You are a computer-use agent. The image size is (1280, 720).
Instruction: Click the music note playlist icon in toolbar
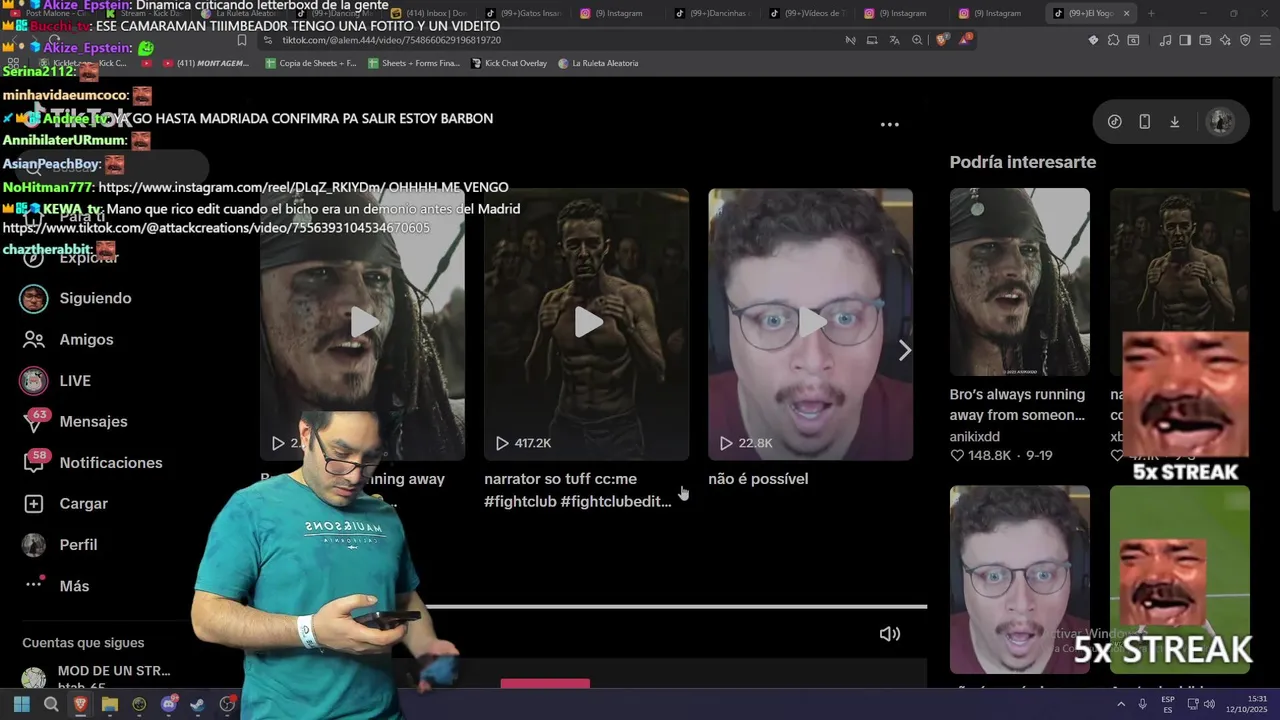[x=1165, y=40]
